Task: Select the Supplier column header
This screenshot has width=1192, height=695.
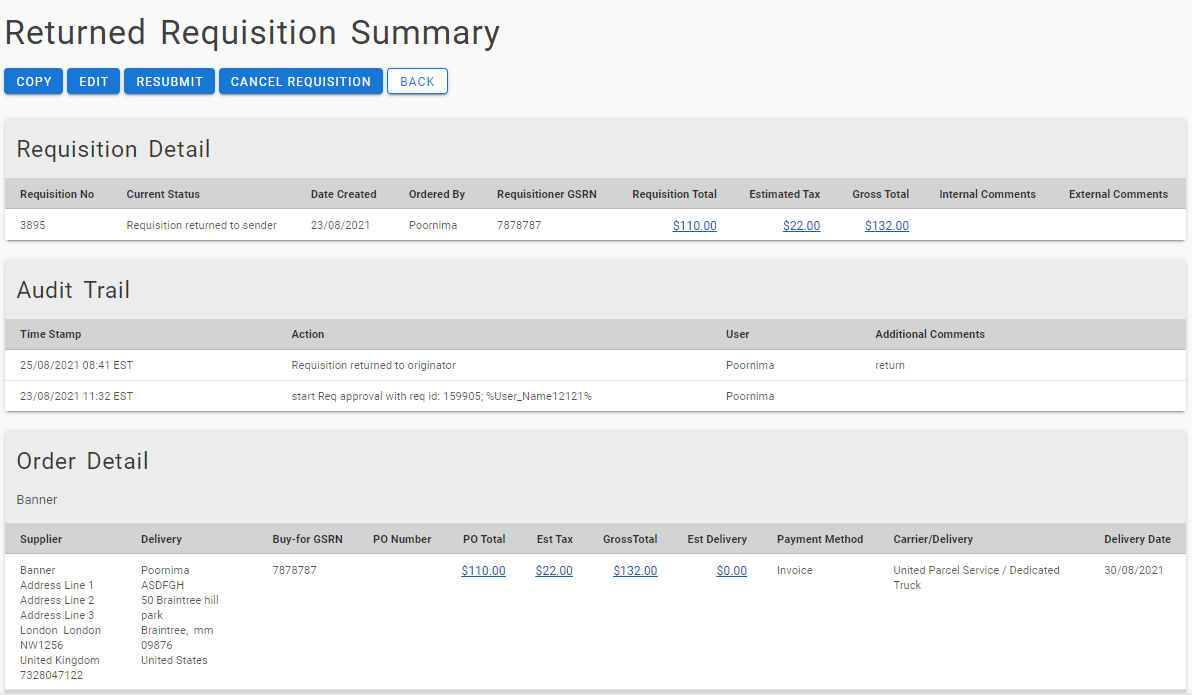Action: (41, 539)
